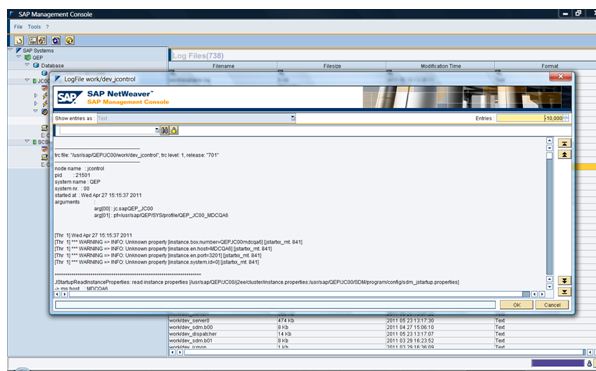
Task: Click the green QEP system icon
Action: click(27, 58)
